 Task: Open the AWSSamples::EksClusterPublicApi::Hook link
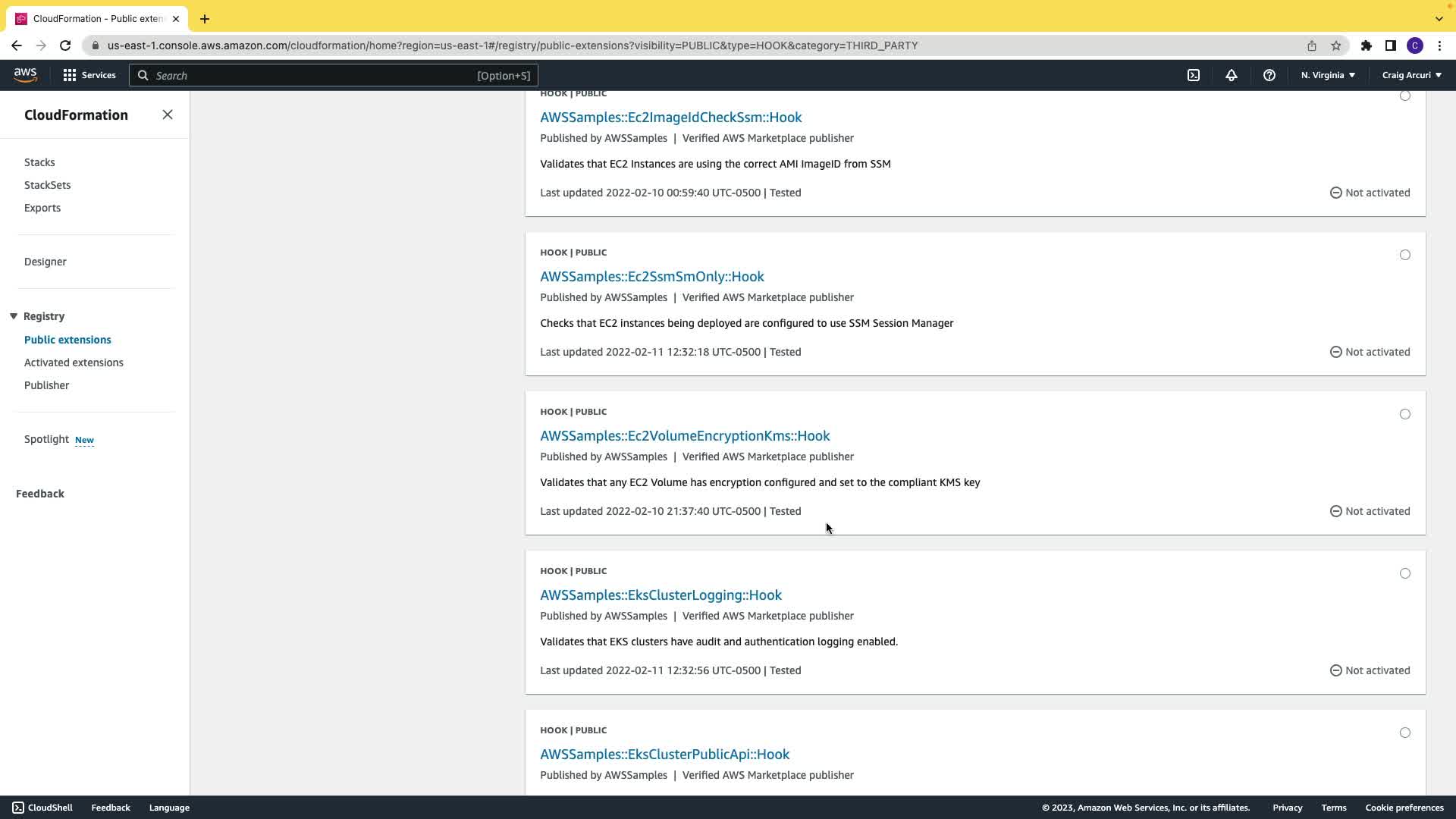click(x=664, y=755)
